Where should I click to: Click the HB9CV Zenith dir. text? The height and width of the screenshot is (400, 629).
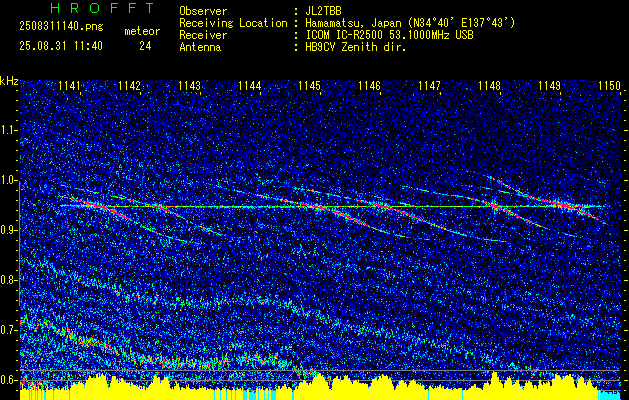pos(356,47)
